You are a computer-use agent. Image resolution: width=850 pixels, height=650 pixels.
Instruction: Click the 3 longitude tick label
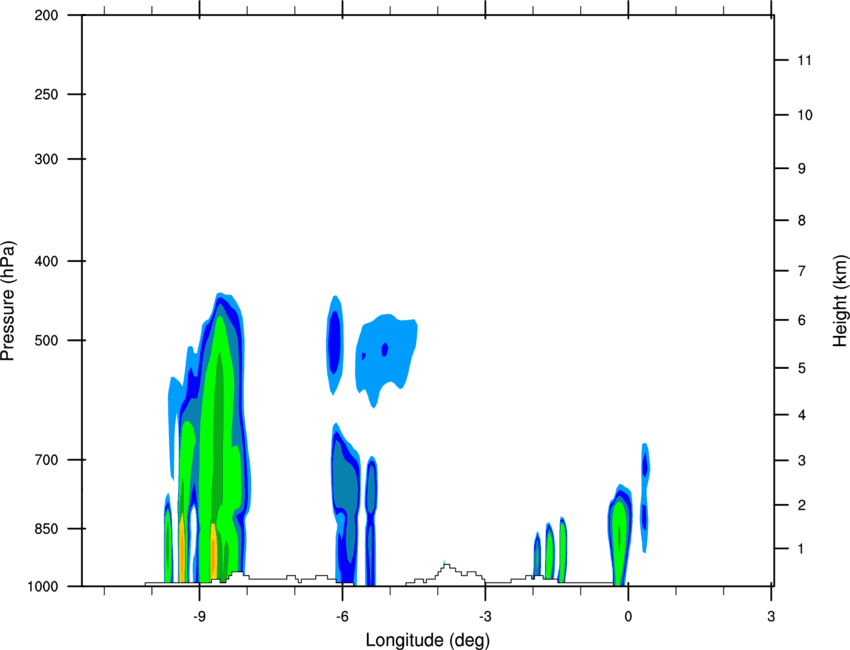pos(771,616)
